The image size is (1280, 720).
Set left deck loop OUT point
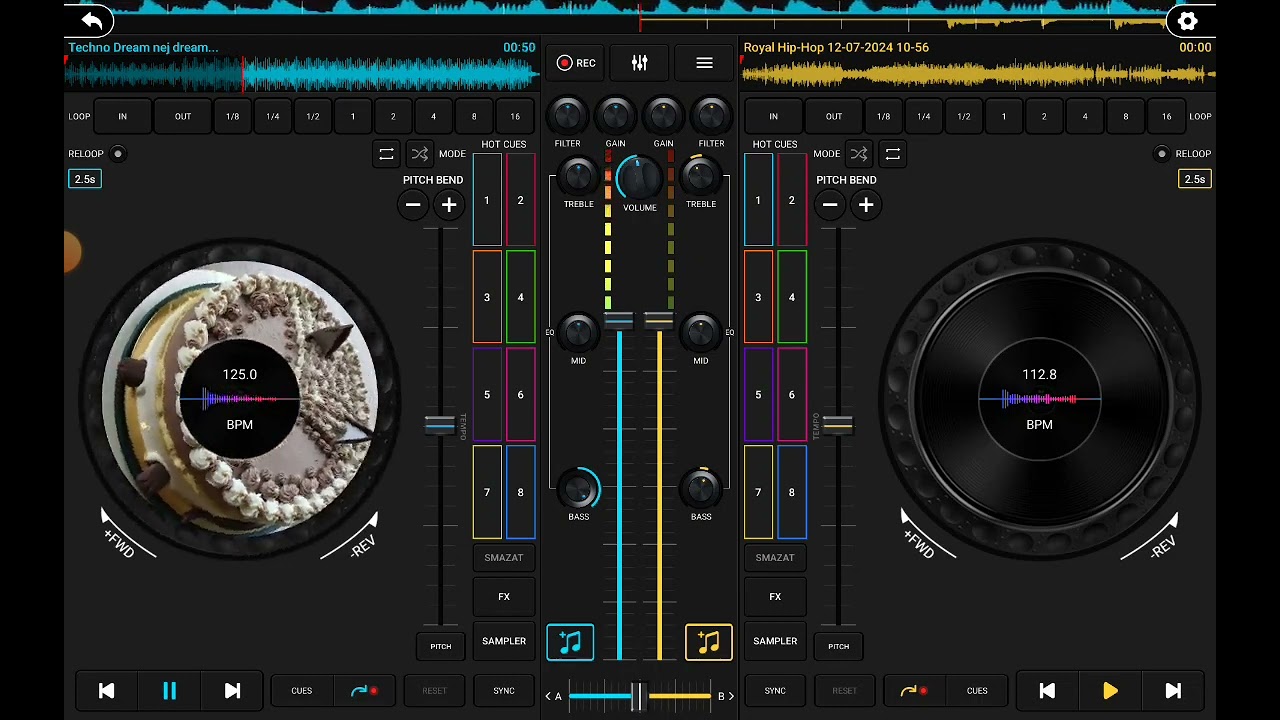183,116
